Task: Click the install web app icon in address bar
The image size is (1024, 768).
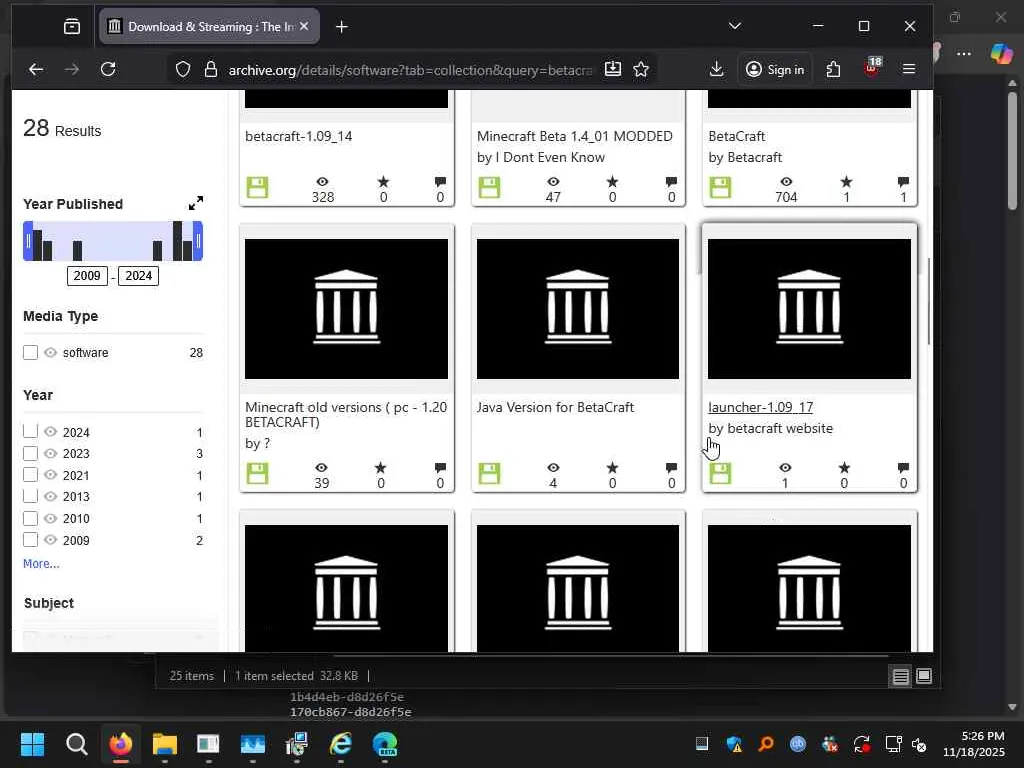Action: click(613, 69)
